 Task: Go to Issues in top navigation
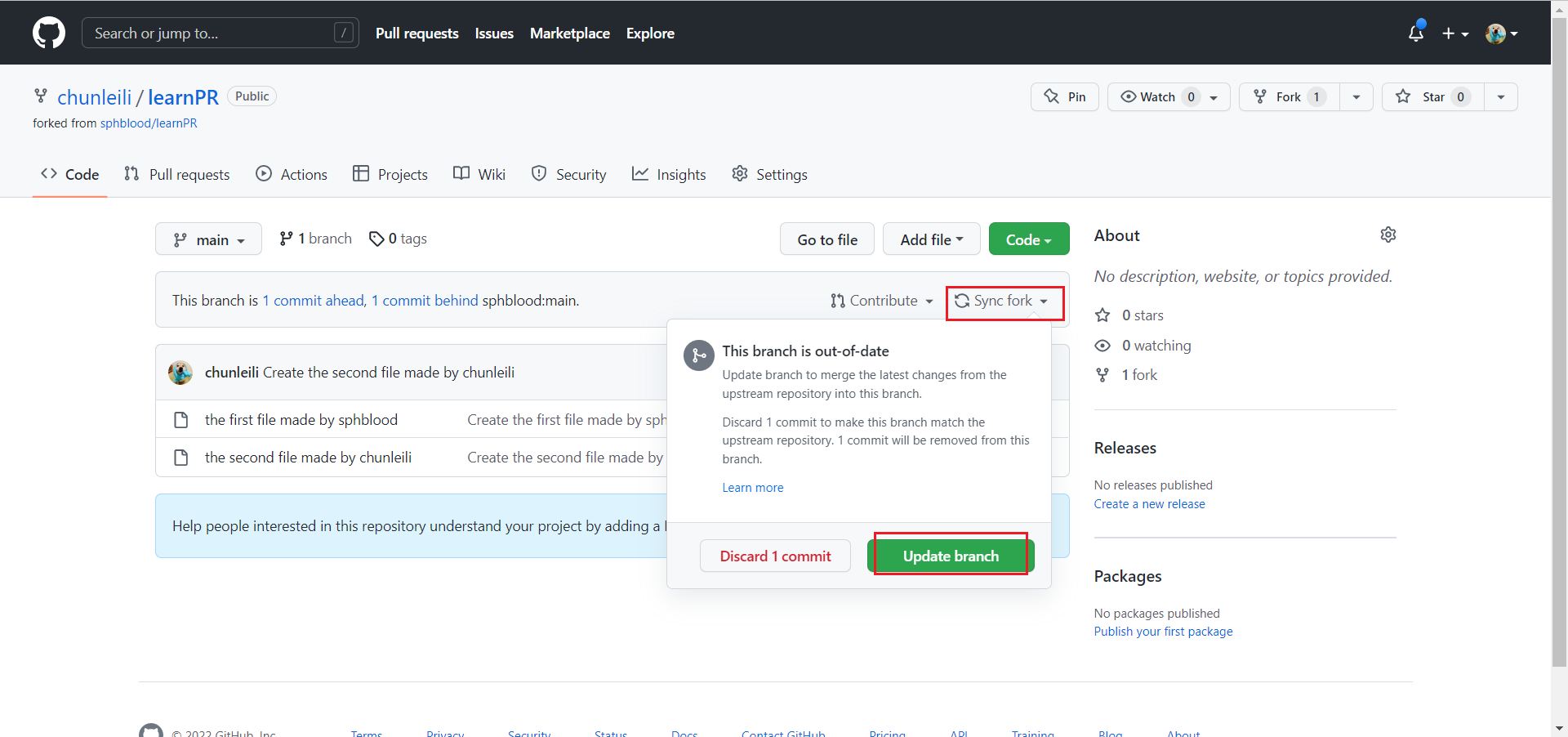(494, 33)
